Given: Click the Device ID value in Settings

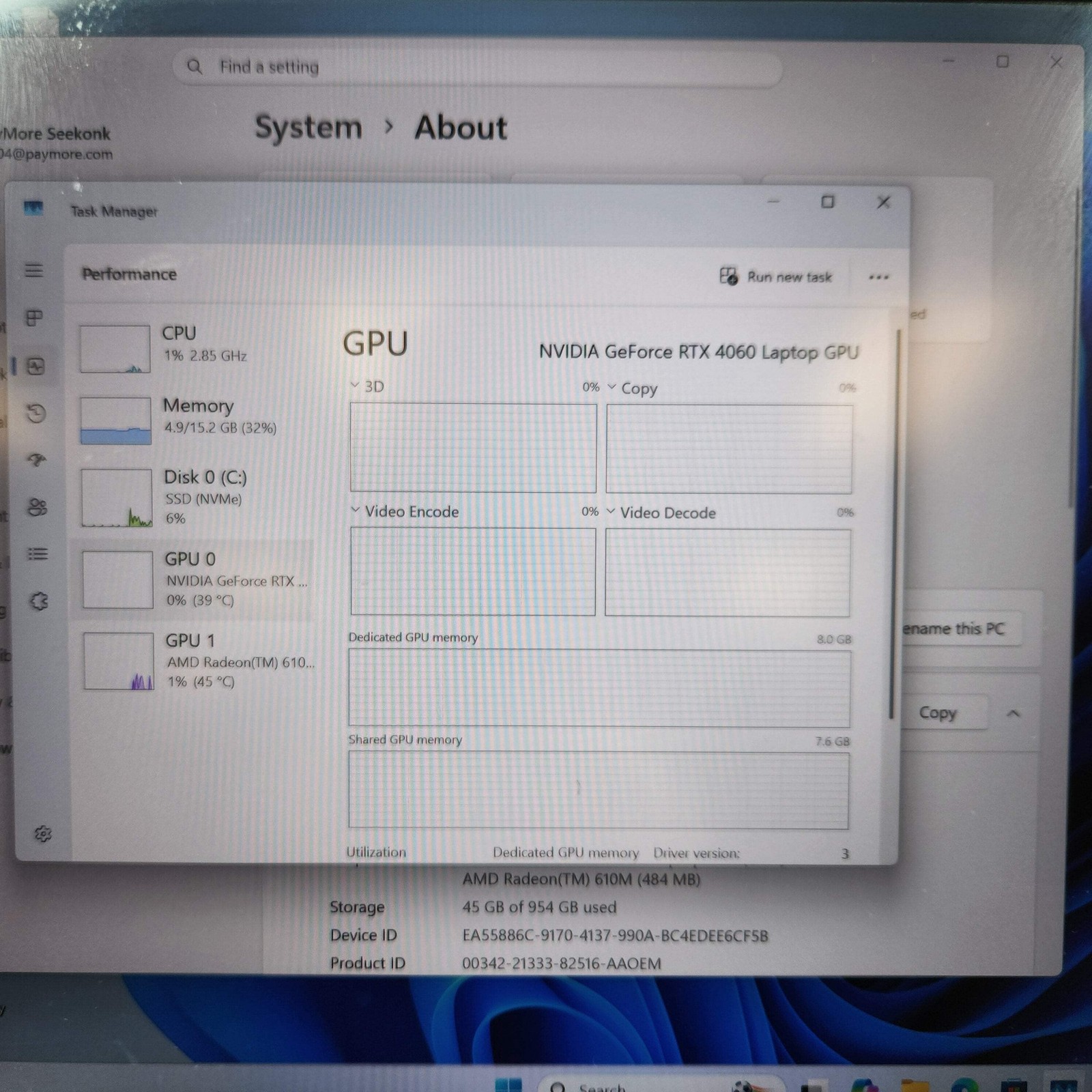Looking at the screenshot, I should coord(615,936).
